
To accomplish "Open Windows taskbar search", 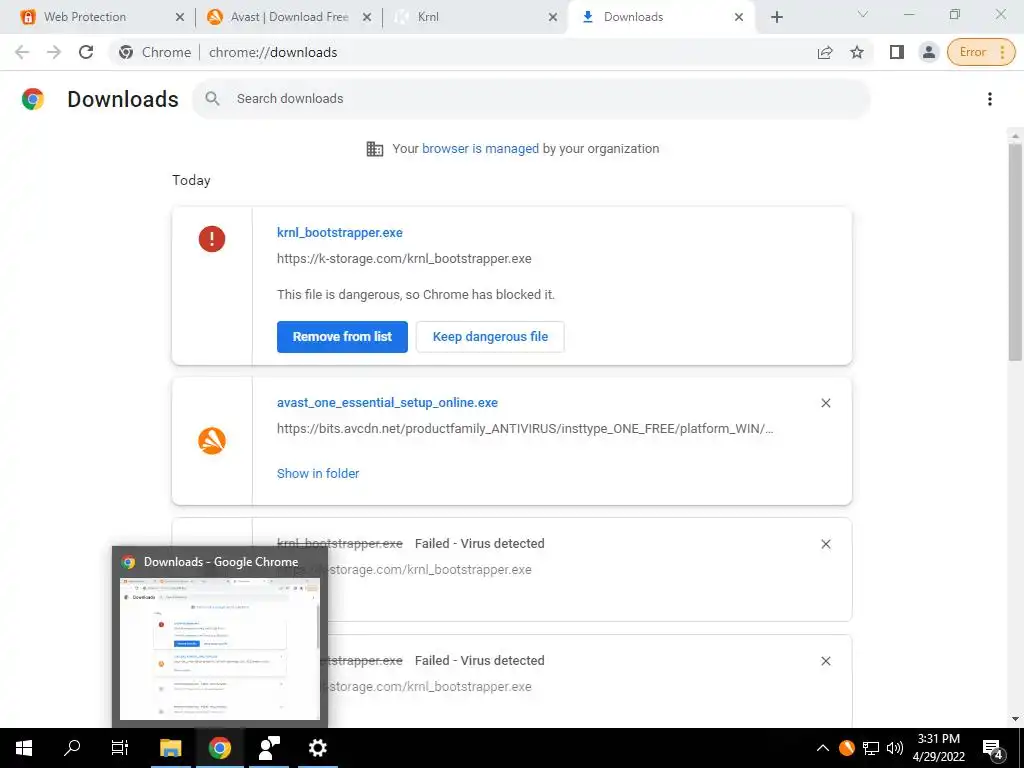I will point(72,748).
